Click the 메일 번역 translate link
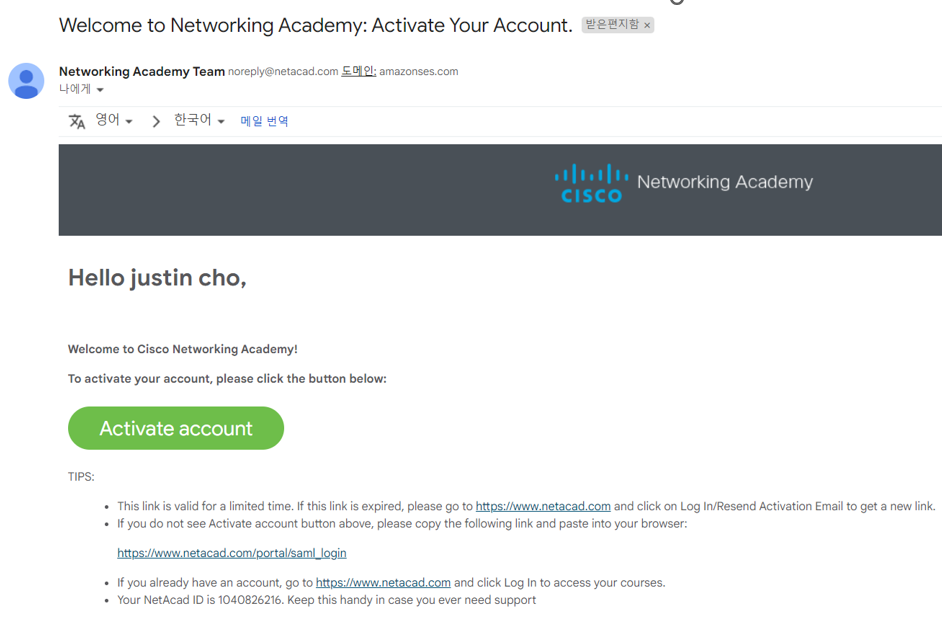 tap(264, 121)
